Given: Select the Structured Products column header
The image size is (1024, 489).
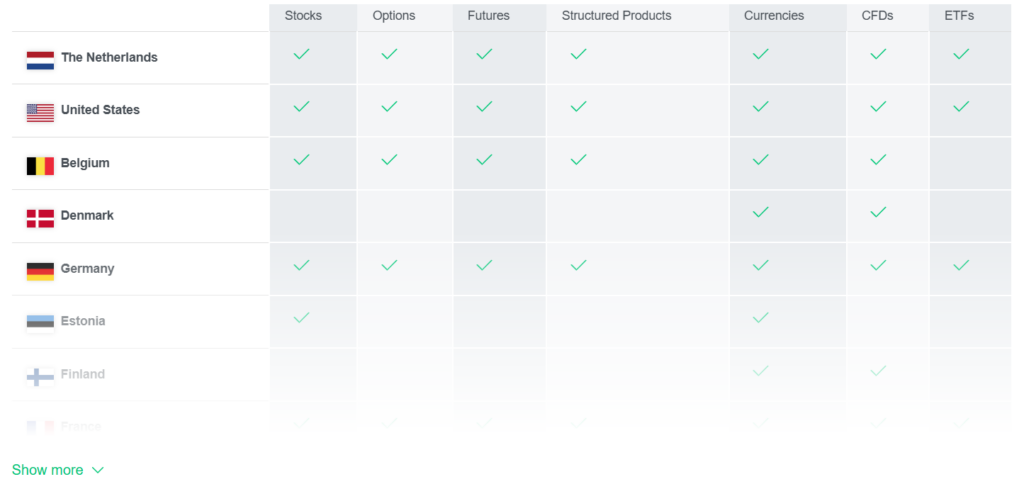Looking at the screenshot, I should pyautogui.click(x=616, y=16).
